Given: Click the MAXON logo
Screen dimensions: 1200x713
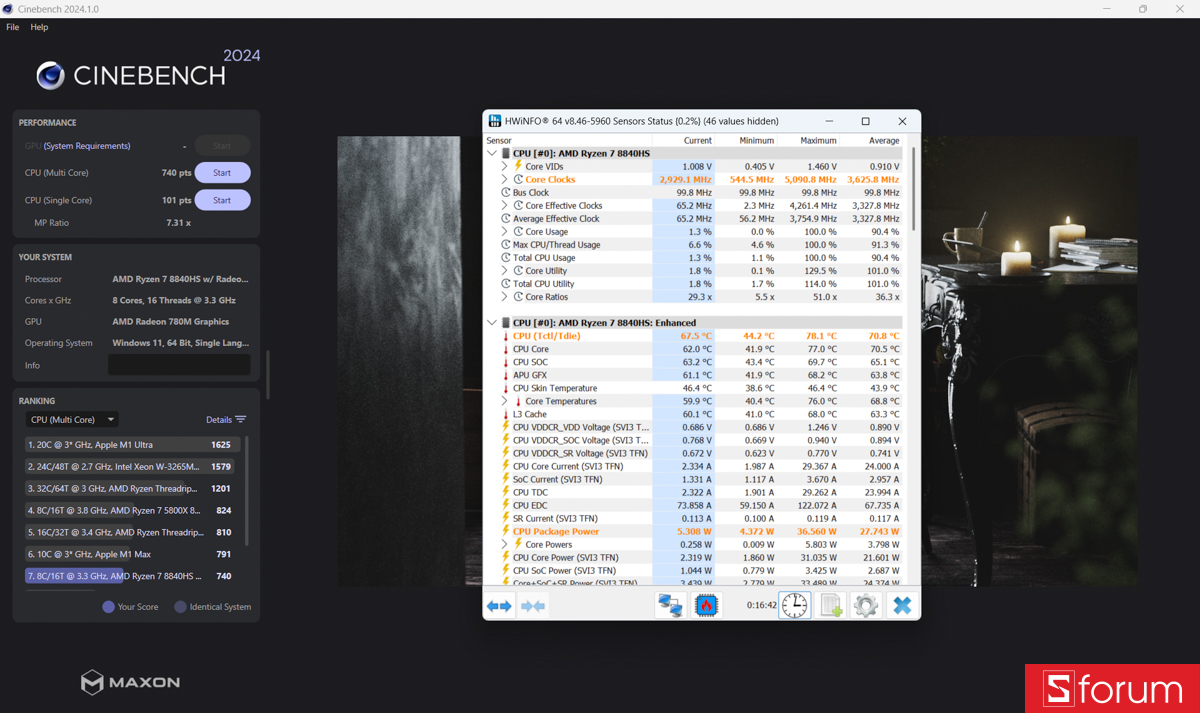Looking at the screenshot, I should [x=131, y=683].
